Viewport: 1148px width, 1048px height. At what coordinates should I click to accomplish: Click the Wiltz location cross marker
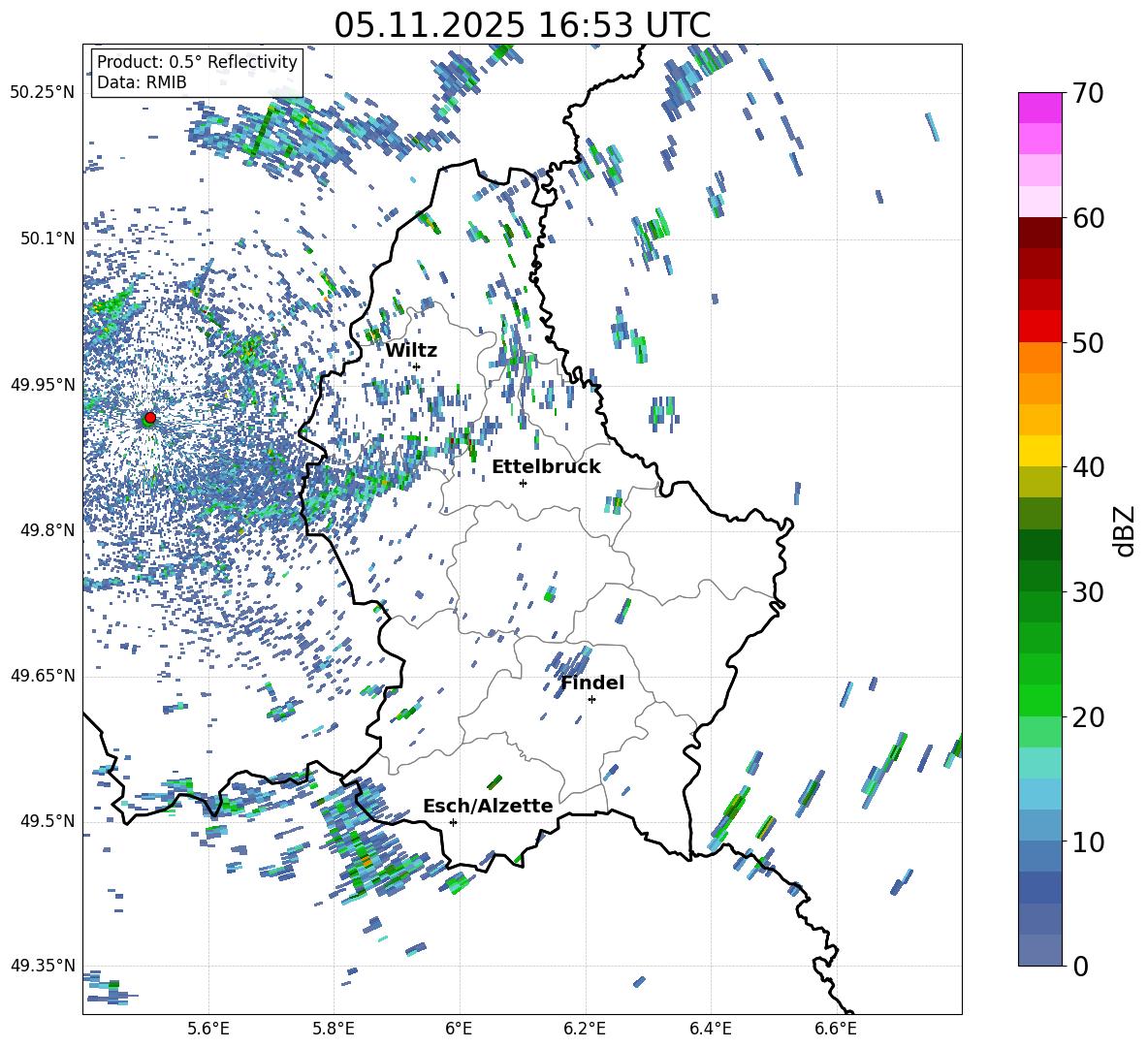tap(417, 366)
